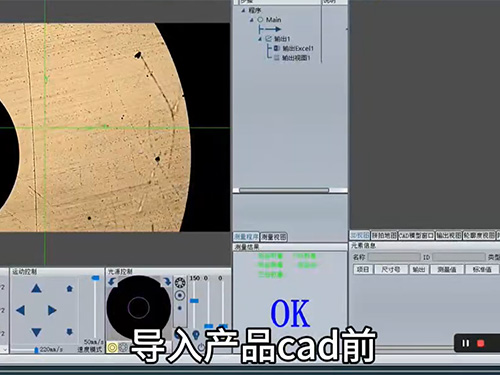Collapse the Main tree node
The width and height of the screenshot is (500, 375).
click(252, 20)
